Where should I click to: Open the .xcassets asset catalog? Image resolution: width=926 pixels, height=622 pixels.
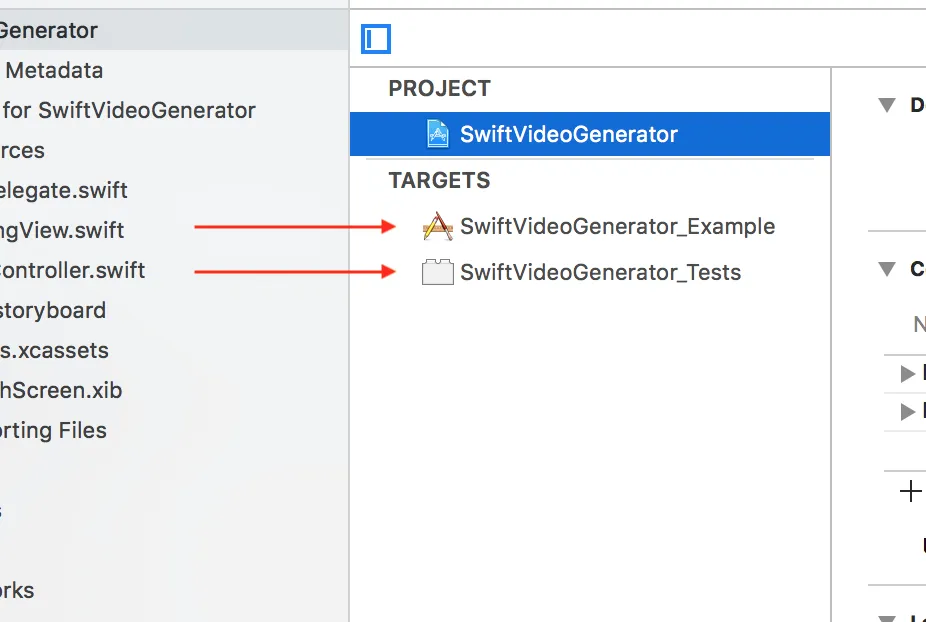pyautogui.click(x=54, y=350)
